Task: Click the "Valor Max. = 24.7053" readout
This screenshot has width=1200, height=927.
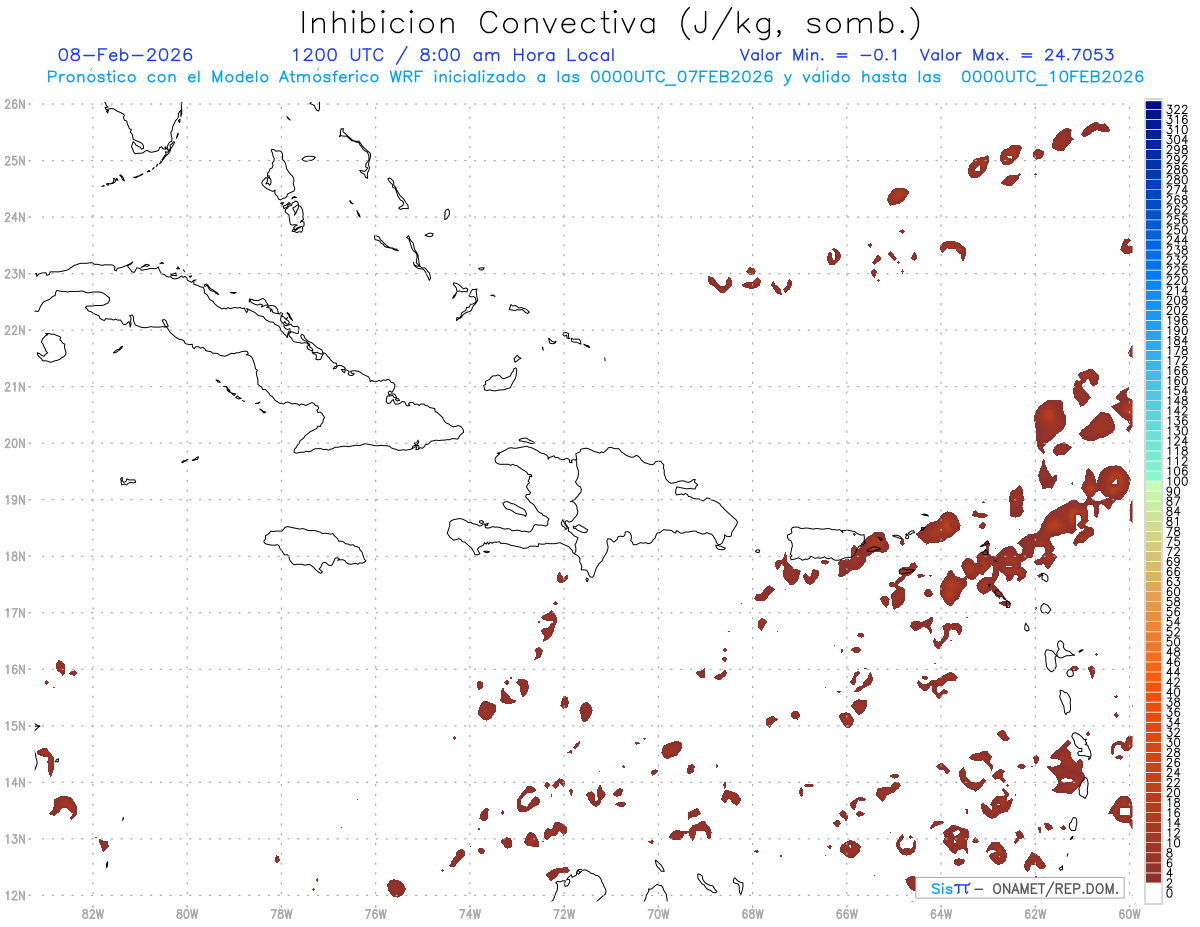Action: click(1017, 55)
